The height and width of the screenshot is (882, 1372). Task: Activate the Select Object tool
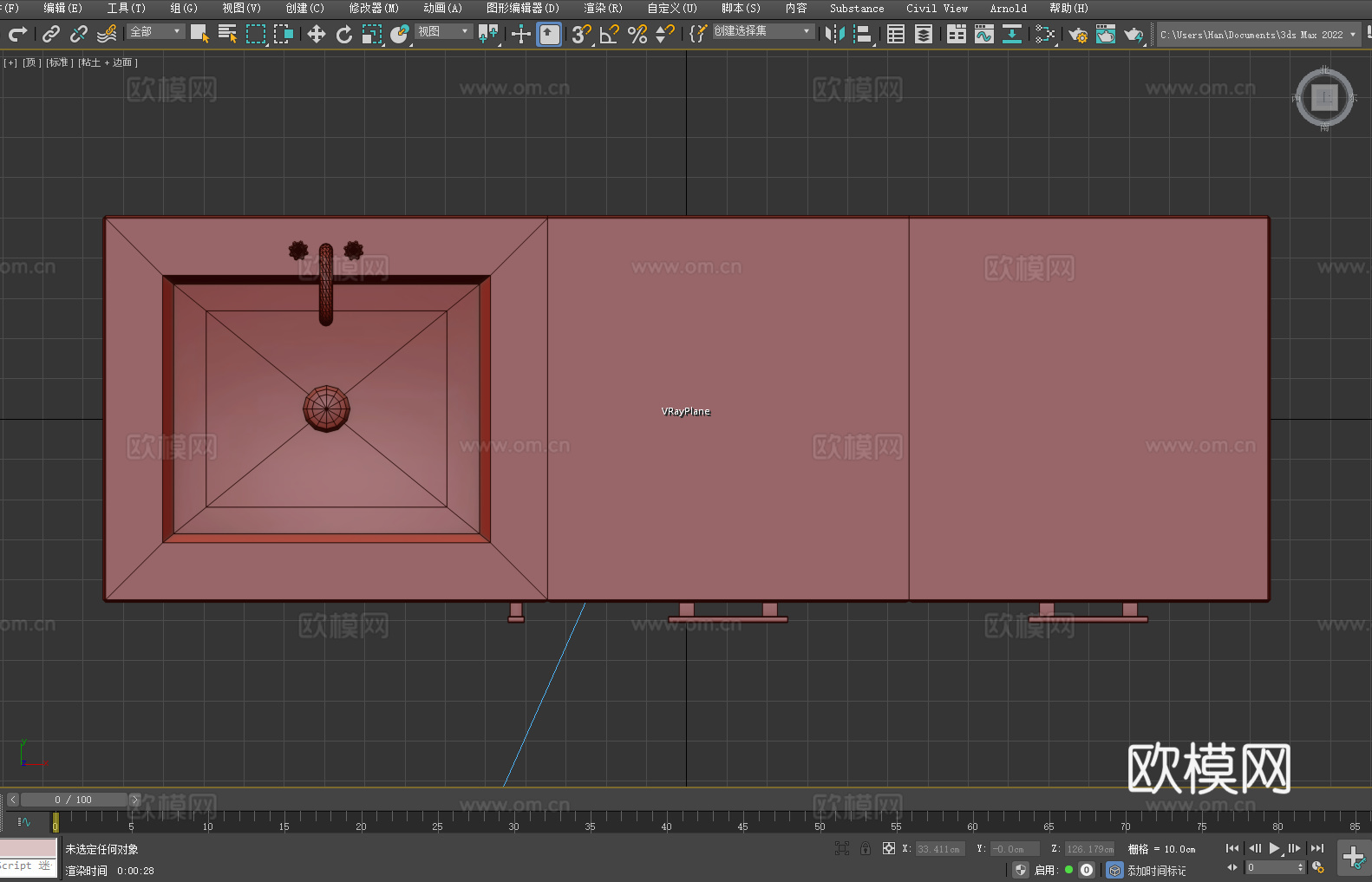(199, 34)
